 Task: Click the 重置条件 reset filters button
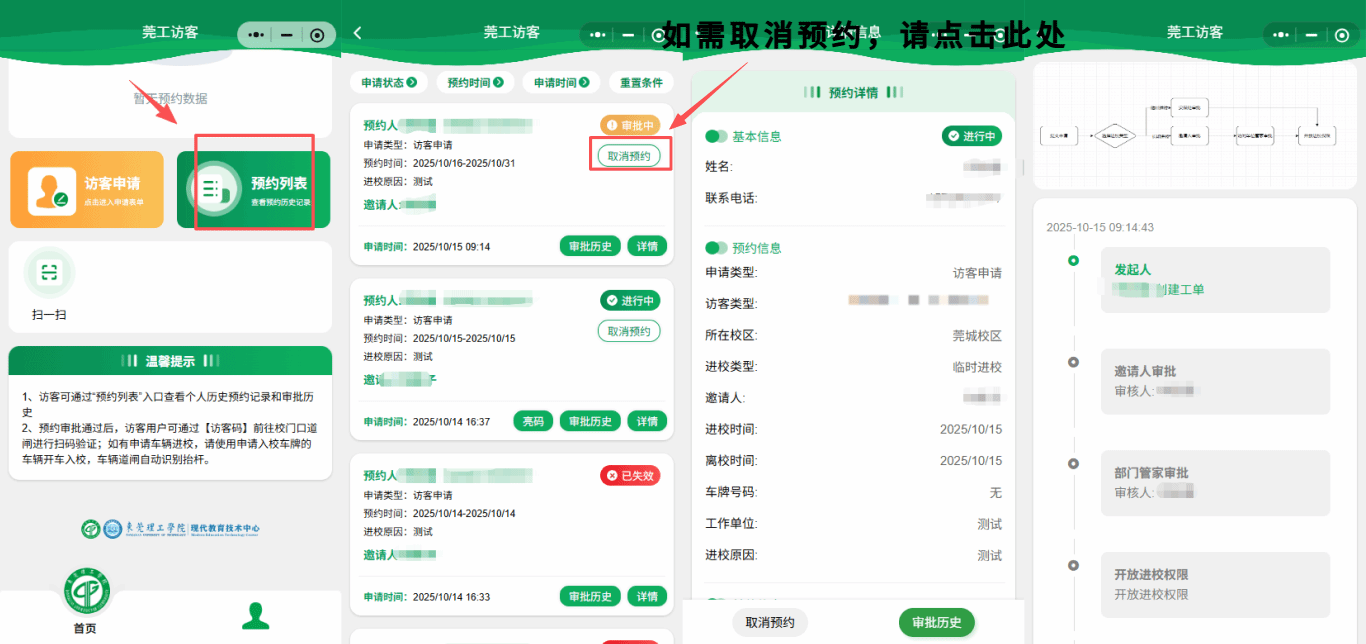pos(641,82)
